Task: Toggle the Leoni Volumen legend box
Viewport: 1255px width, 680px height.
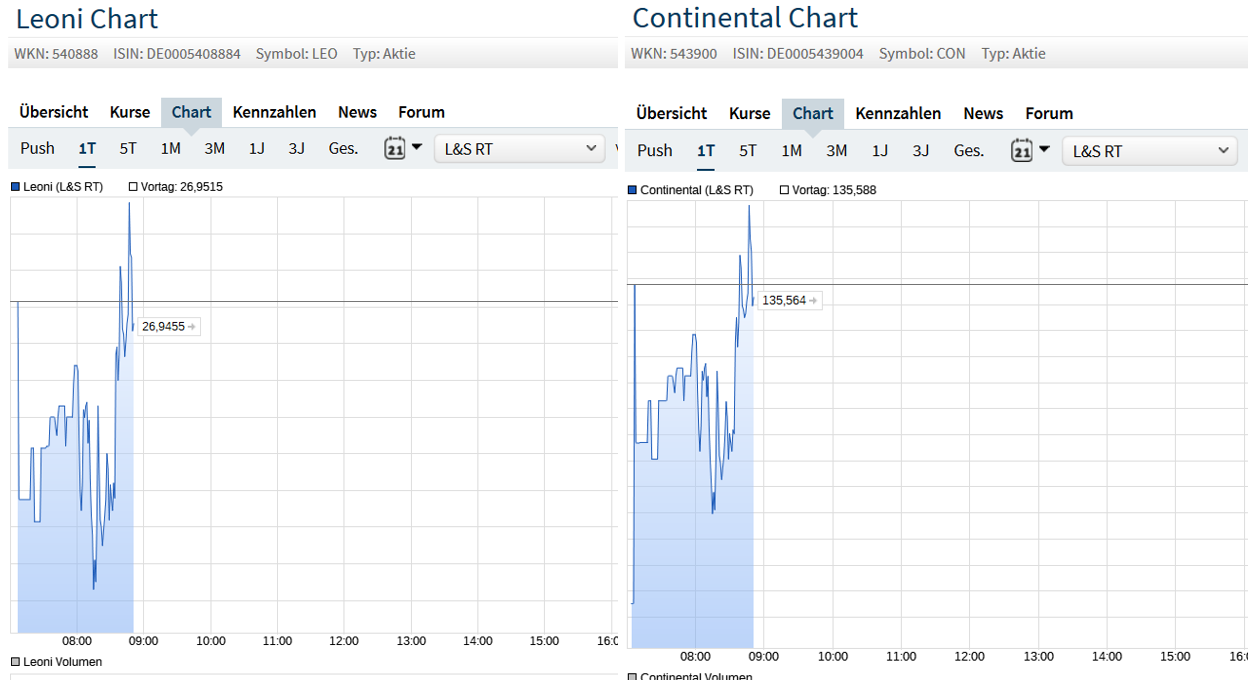Action: 16,662
